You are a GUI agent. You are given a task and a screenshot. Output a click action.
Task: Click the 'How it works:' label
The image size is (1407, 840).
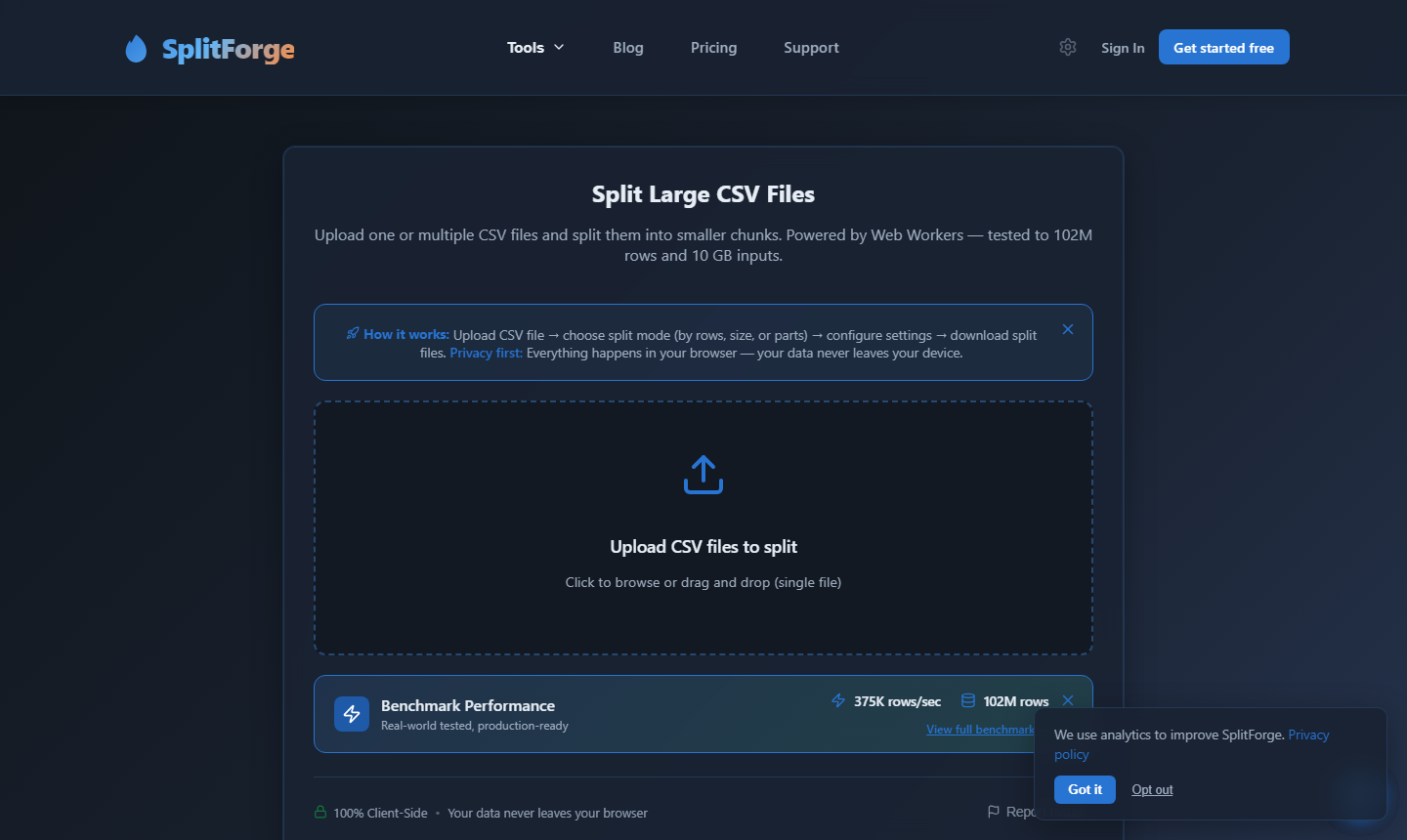pyautogui.click(x=406, y=334)
